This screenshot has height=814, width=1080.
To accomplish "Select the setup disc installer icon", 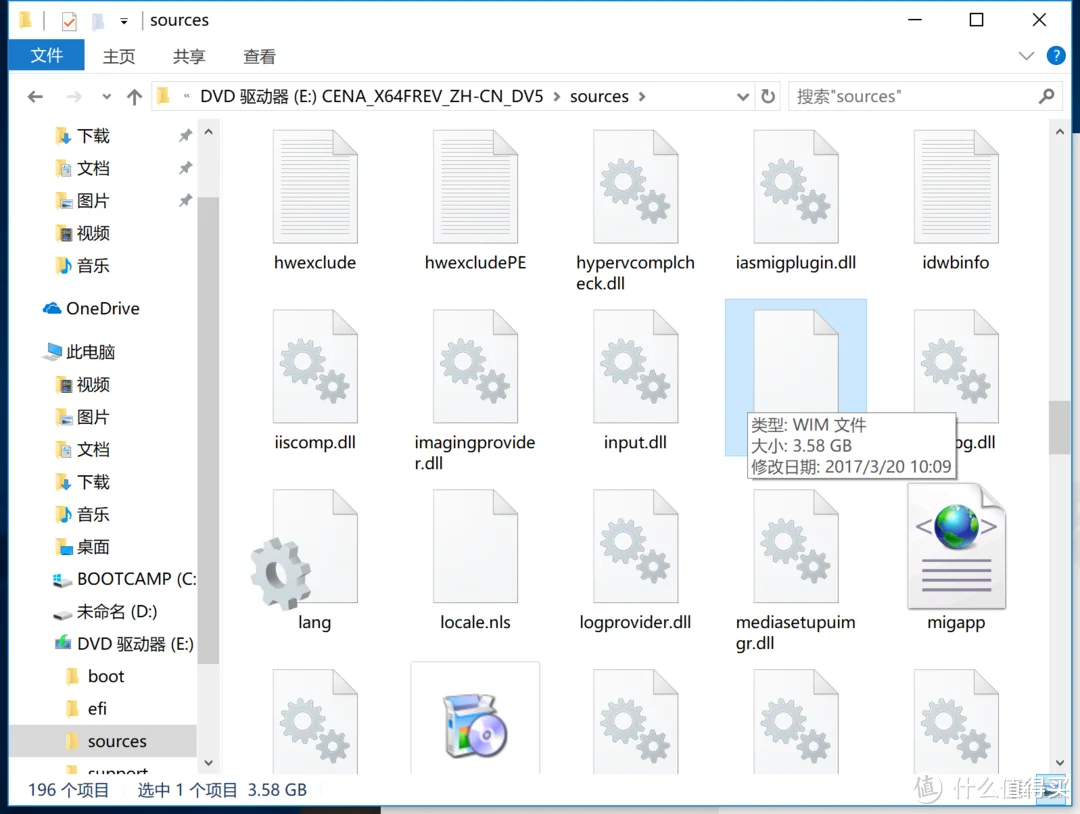I will tap(475, 724).
